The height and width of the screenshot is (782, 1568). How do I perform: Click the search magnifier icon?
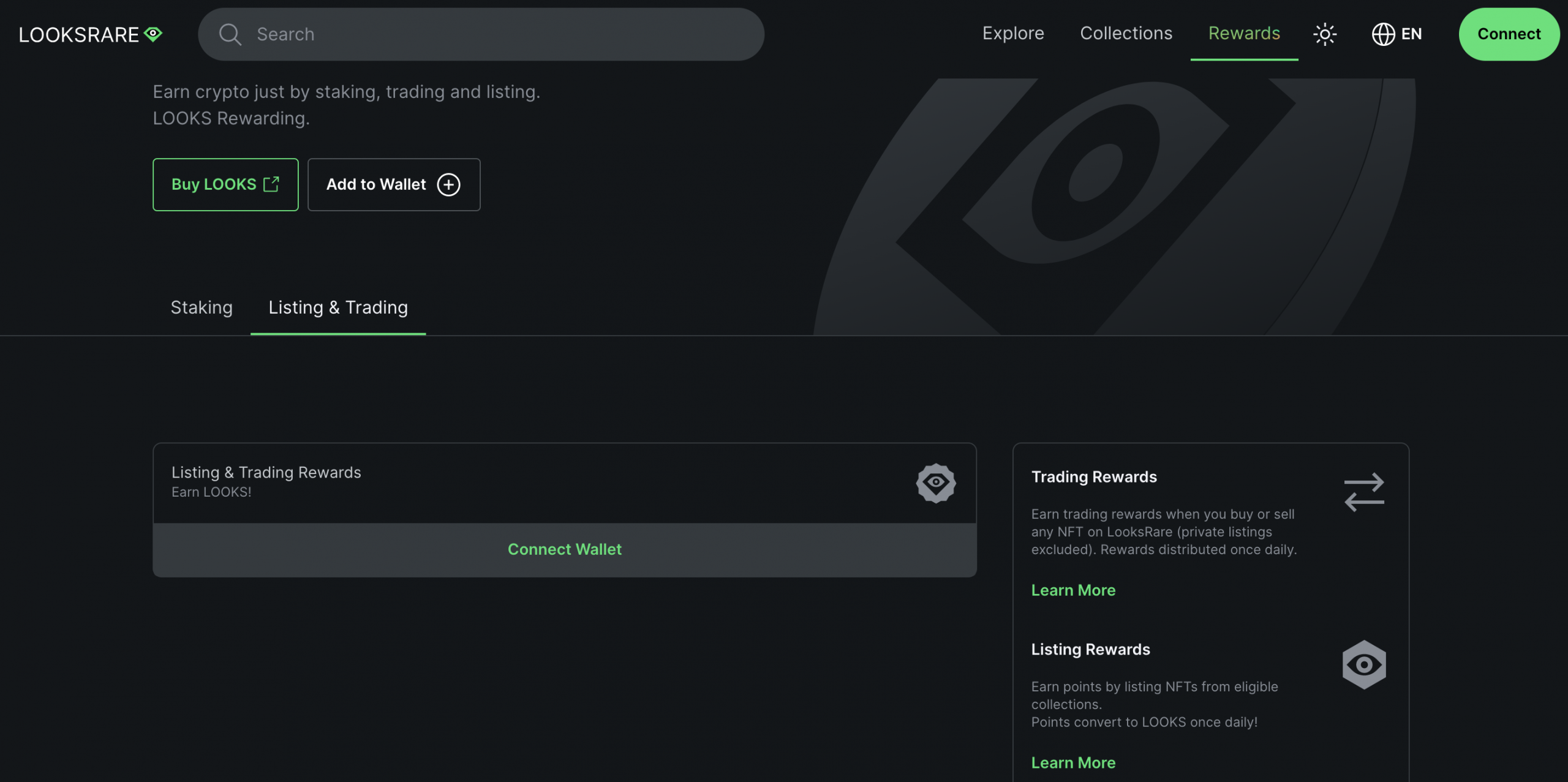coord(230,34)
